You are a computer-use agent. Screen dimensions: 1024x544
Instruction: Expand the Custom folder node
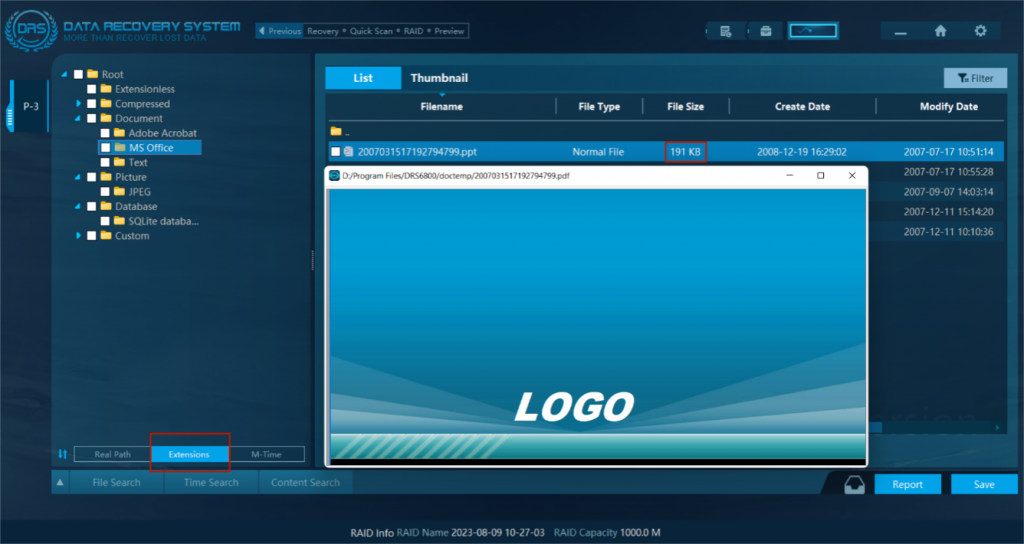click(79, 236)
